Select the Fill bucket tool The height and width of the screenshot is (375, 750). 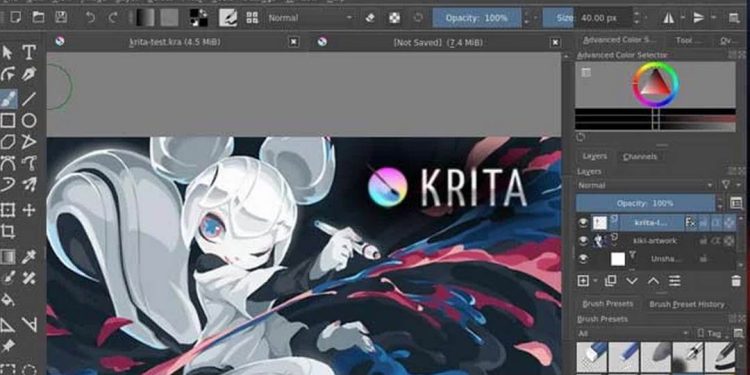click(x=7, y=300)
